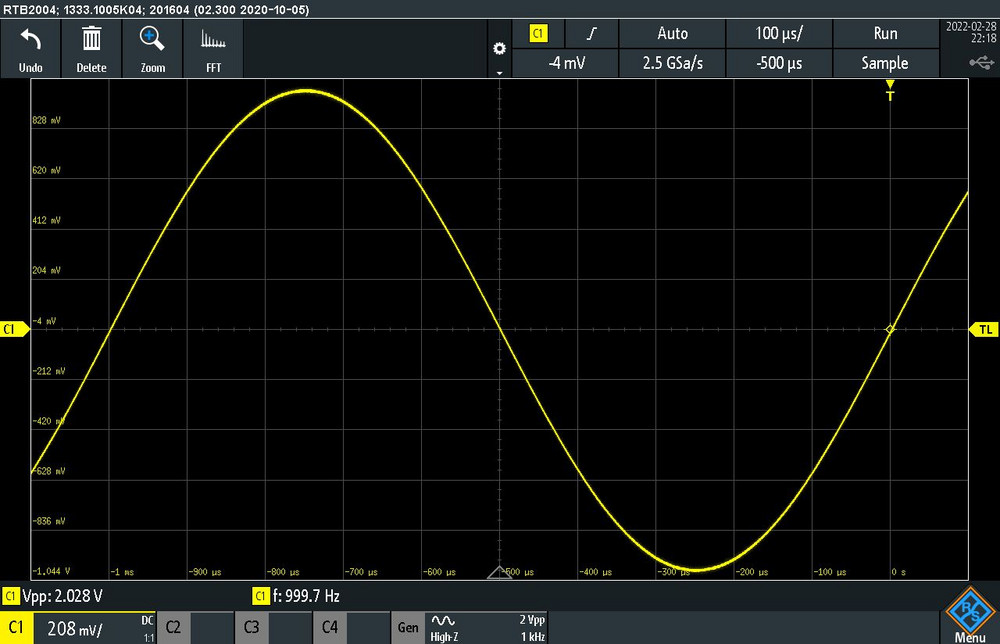This screenshot has width=1000, height=644.
Task: Select the f: 999.7 Hz measurement
Action: point(297,596)
